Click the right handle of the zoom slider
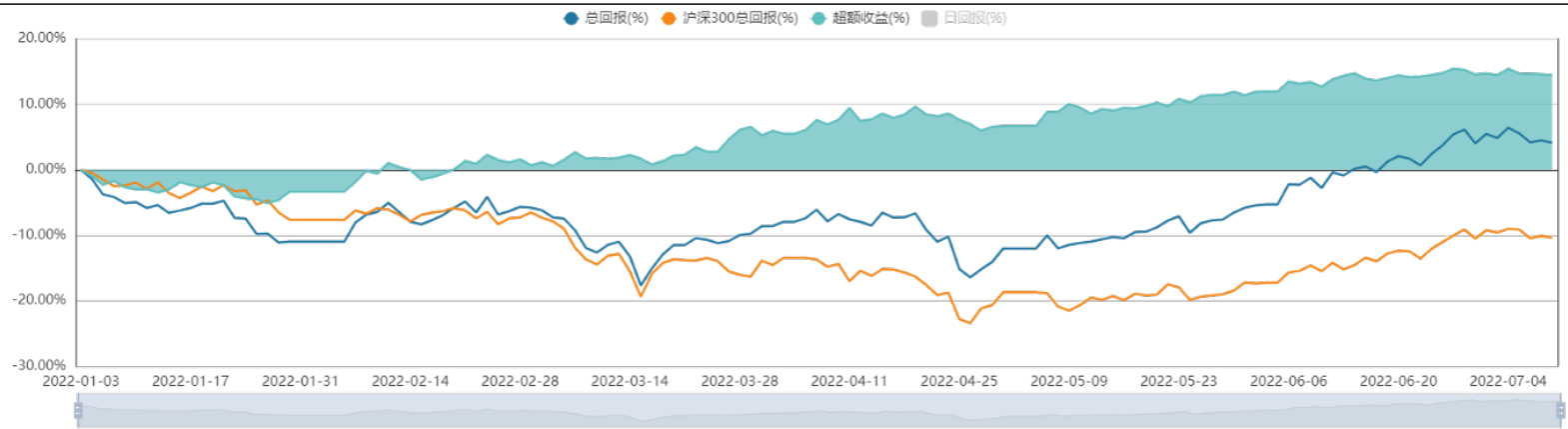The height and width of the screenshot is (429, 1568). coord(1560,410)
